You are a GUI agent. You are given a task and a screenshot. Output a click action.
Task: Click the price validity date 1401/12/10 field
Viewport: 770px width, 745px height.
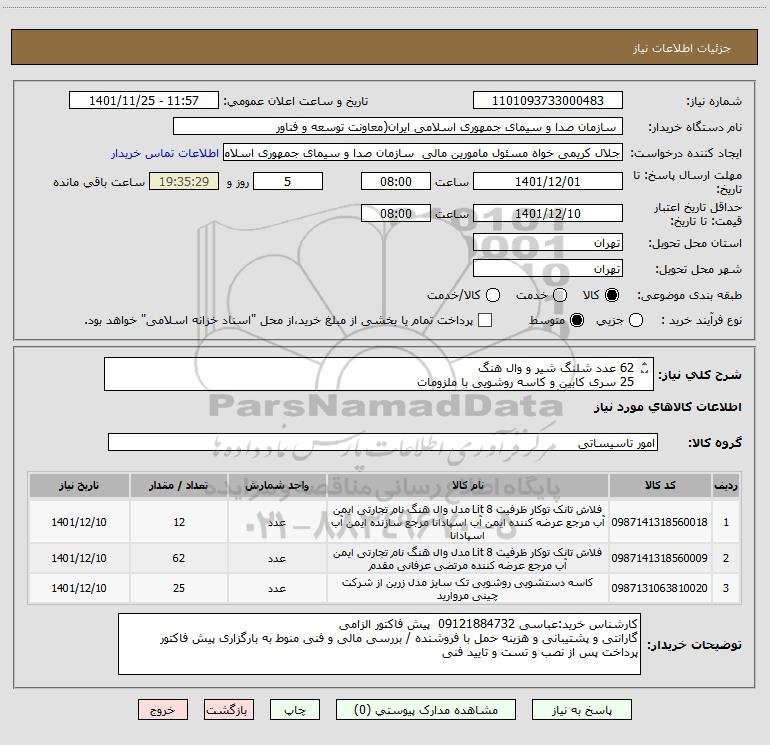pyautogui.click(x=548, y=213)
